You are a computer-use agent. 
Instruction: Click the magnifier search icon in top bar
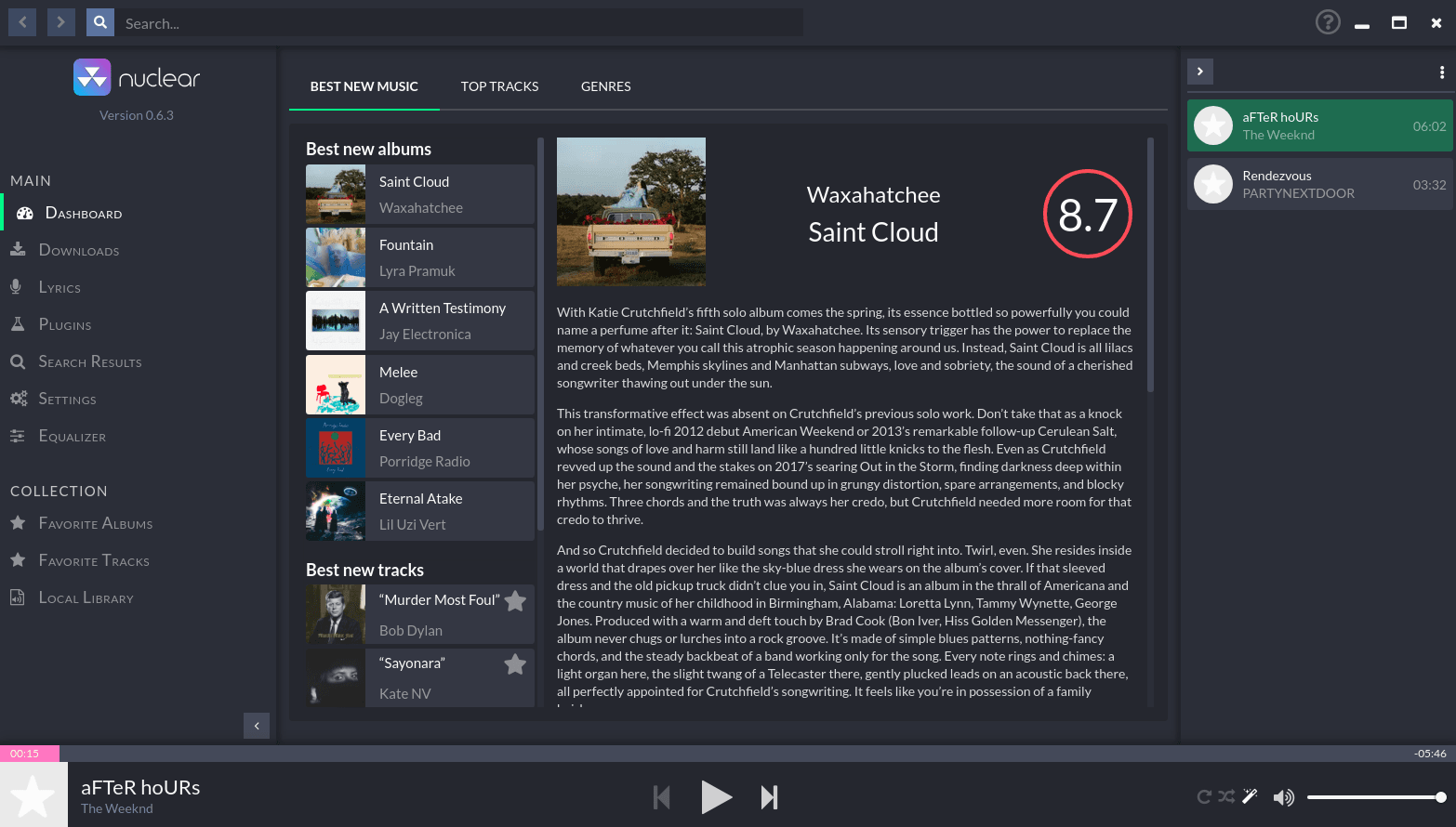100,21
